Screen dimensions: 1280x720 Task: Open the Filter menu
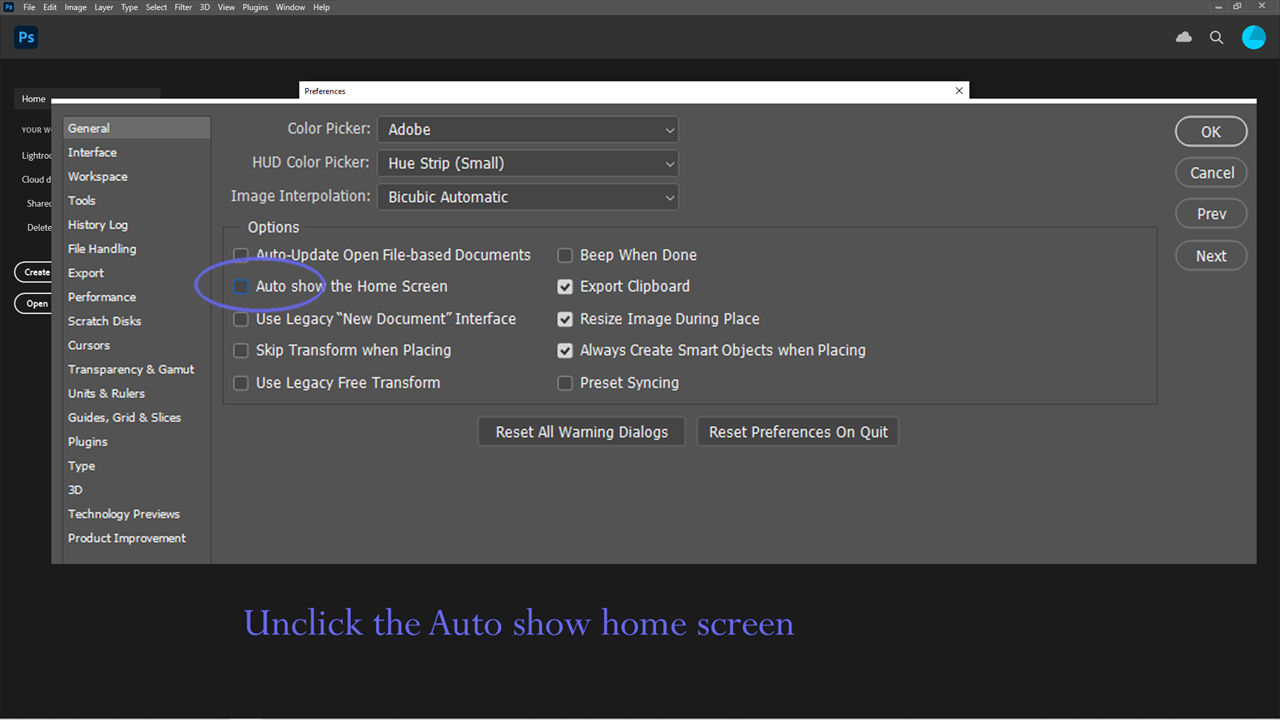click(x=184, y=7)
